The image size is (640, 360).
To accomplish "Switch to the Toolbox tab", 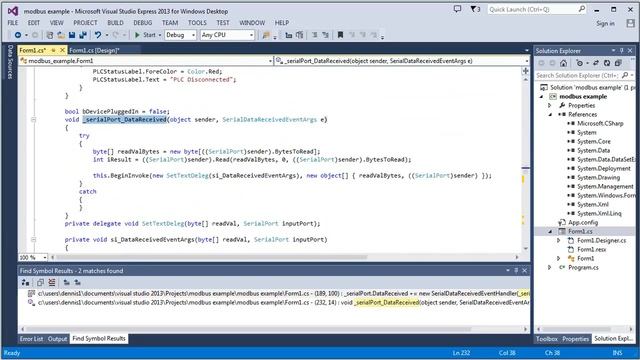I will point(547,339).
